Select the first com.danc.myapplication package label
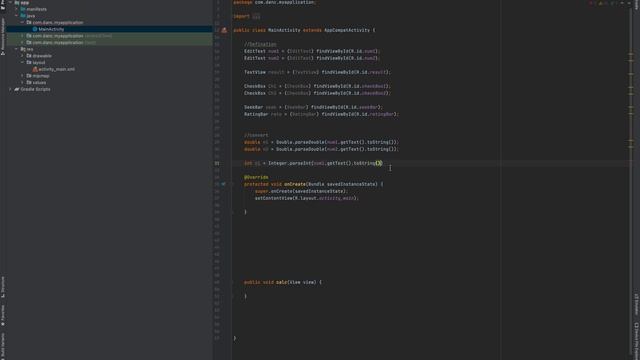Image resolution: width=640 pixels, height=360 pixels. point(58,22)
